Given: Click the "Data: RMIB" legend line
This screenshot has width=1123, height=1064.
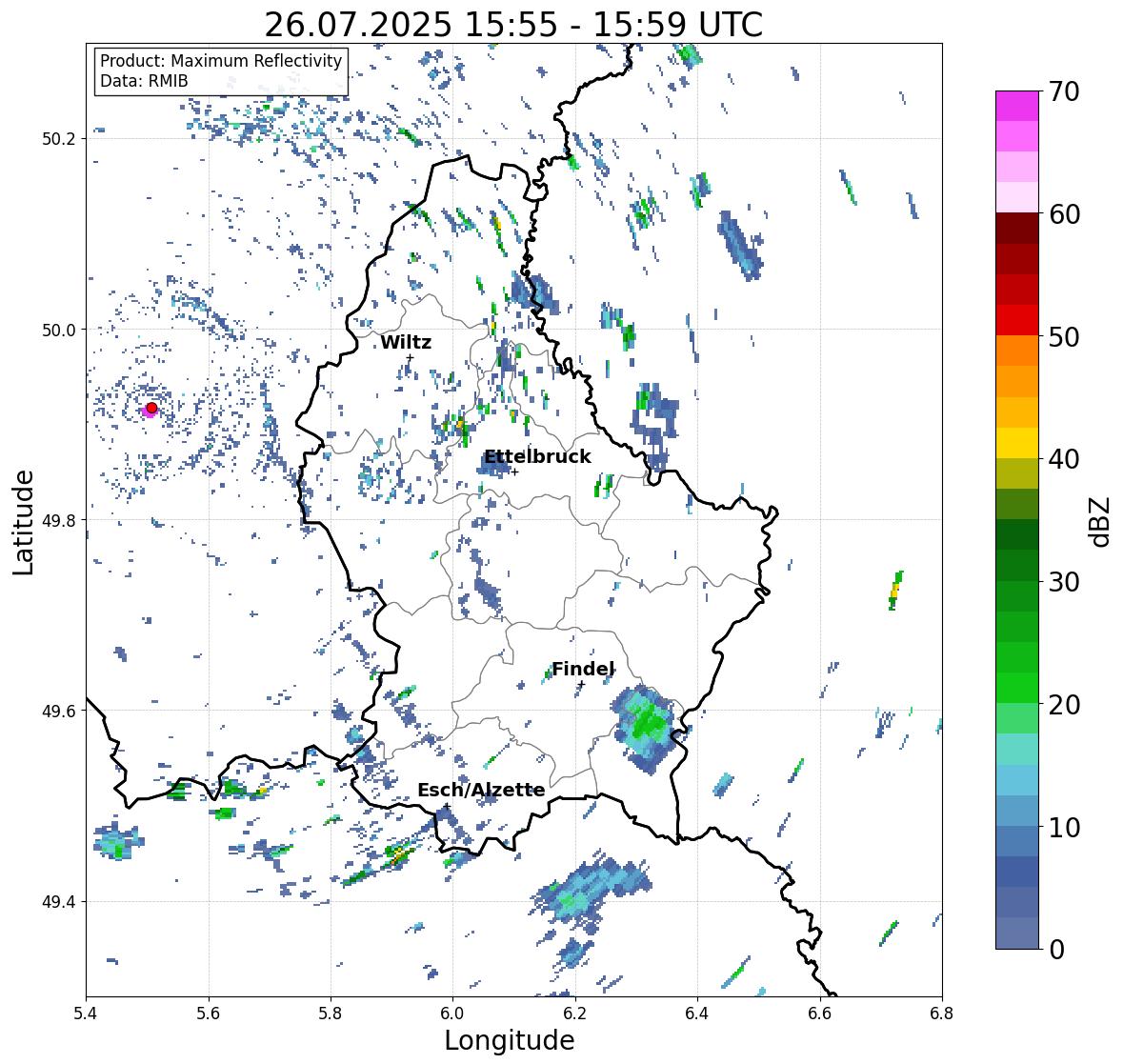Looking at the screenshot, I should [x=144, y=81].
